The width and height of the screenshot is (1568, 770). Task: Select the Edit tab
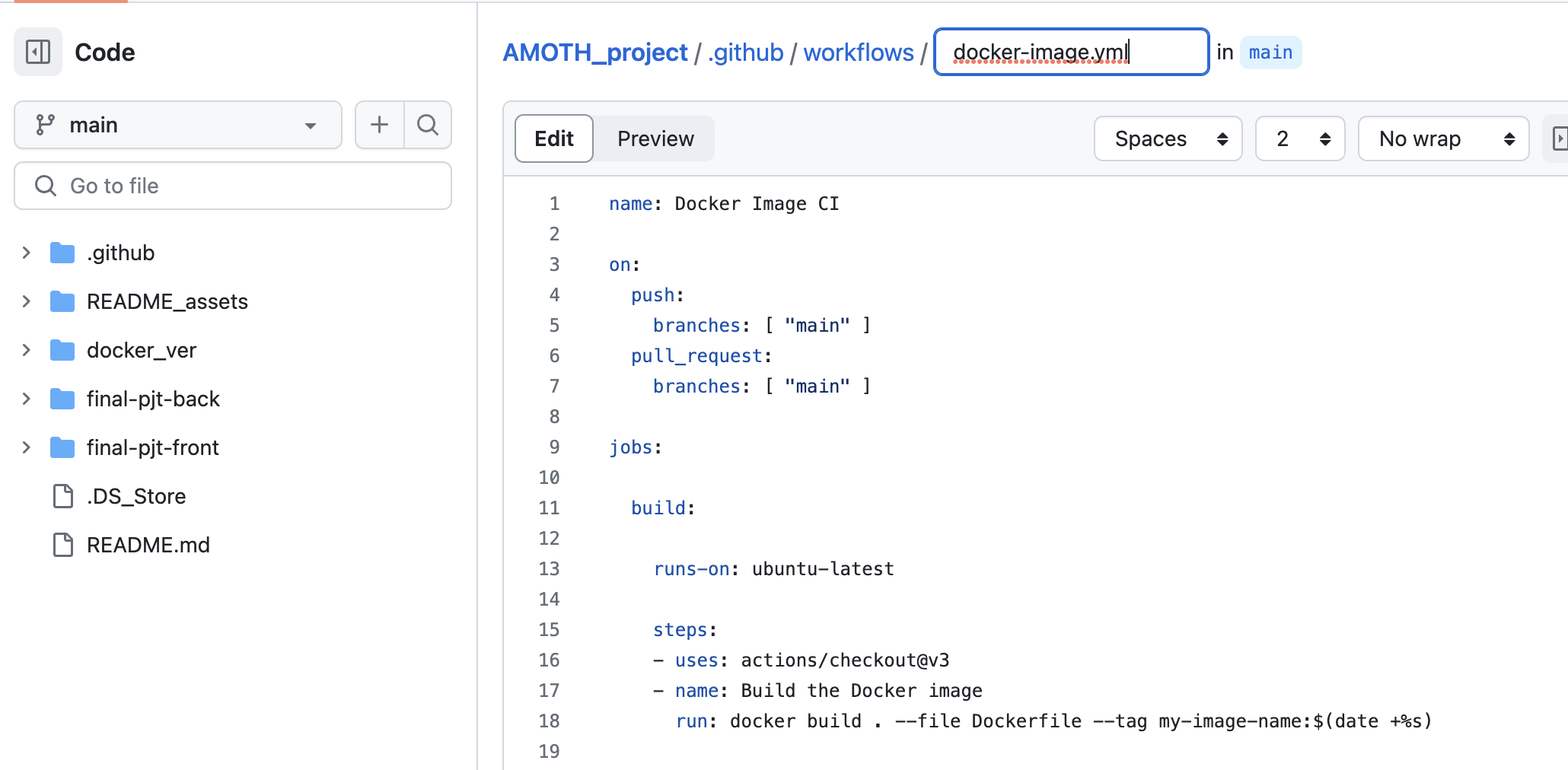[x=553, y=138]
